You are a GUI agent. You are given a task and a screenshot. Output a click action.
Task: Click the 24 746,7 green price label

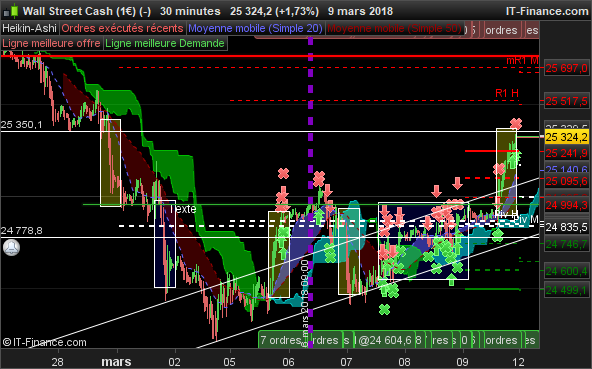pyautogui.click(x=566, y=244)
